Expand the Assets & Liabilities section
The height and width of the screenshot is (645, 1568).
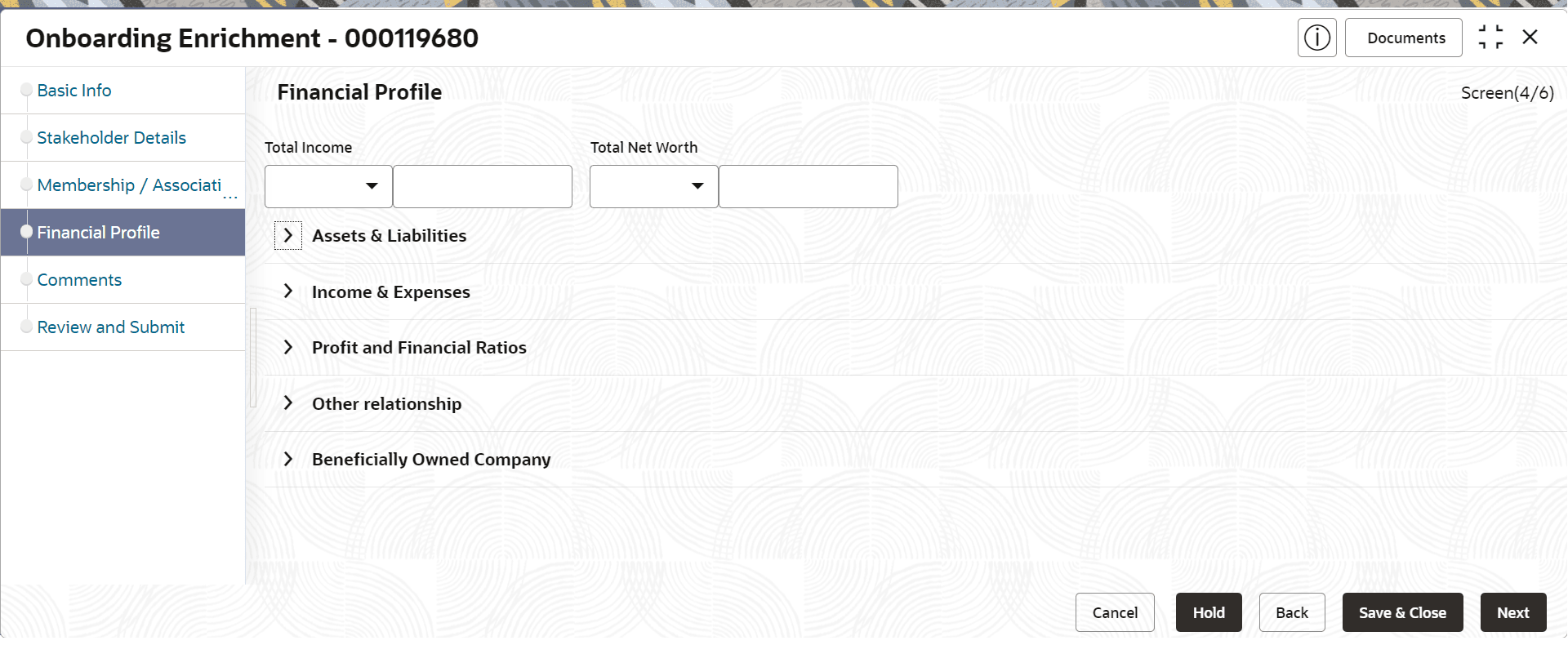coord(288,236)
